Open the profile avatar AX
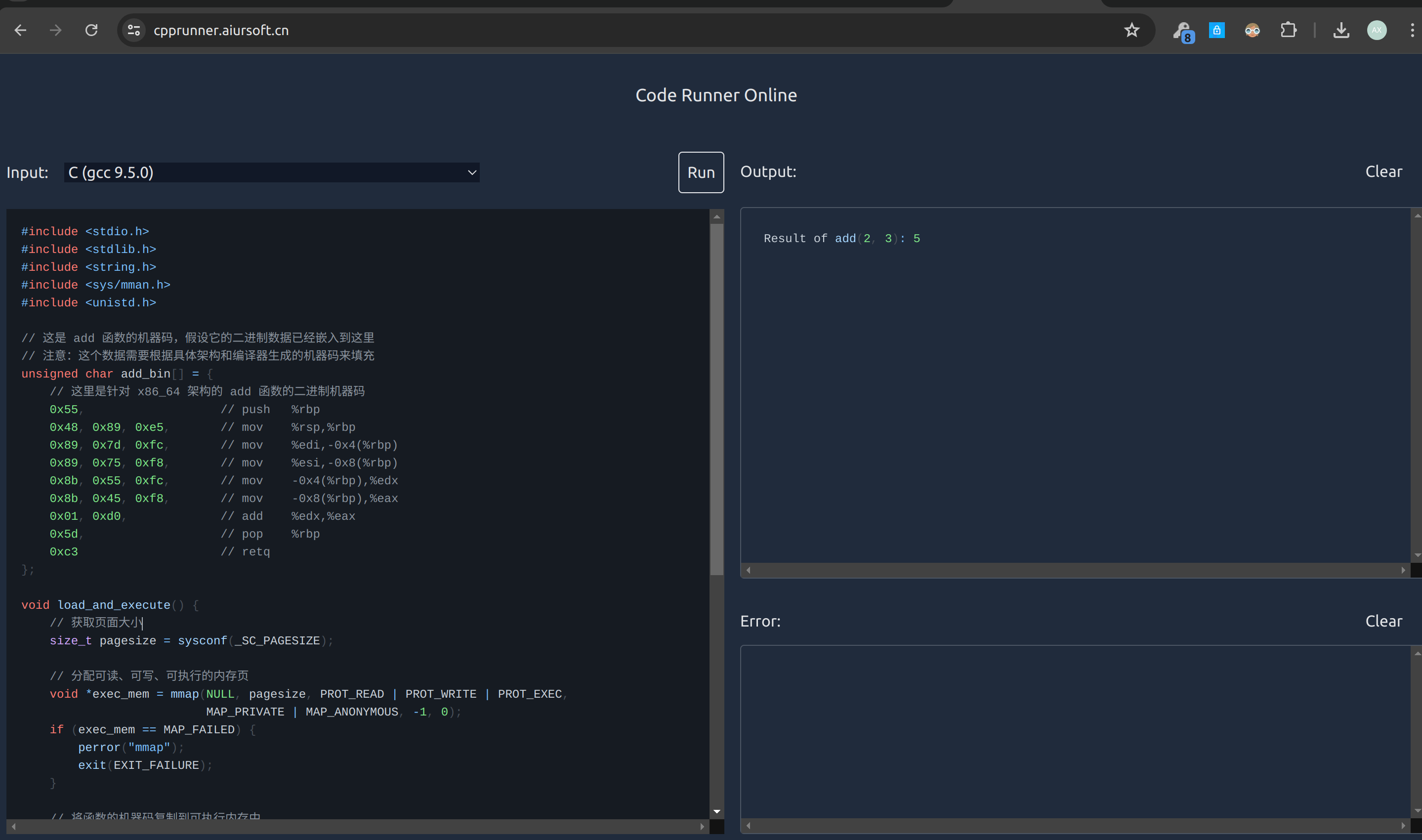Viewport: 1422px width, 840px height. click(1377, 30)
